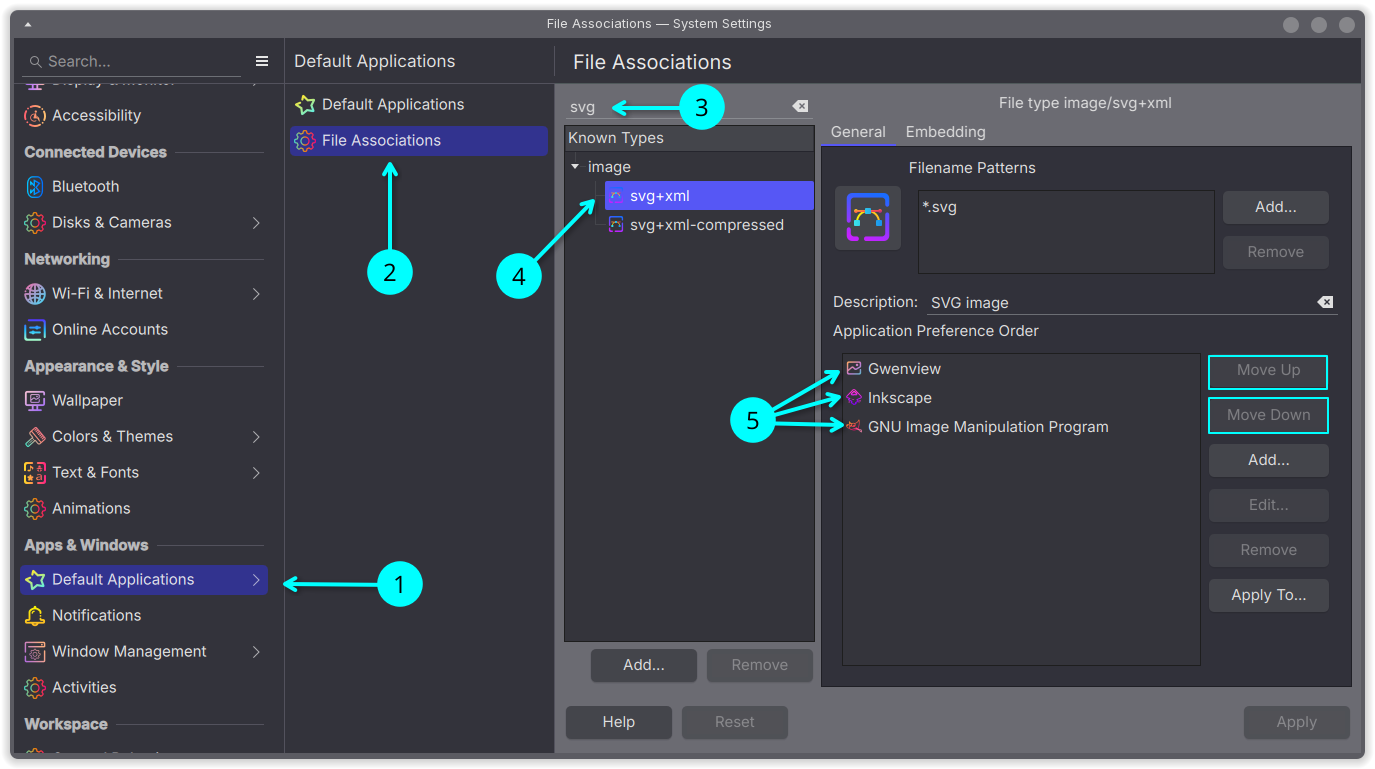Image resolution: width=1375 pixels, height=769 pixels.
Task: Click the Help button
Action: coord(618,722)
